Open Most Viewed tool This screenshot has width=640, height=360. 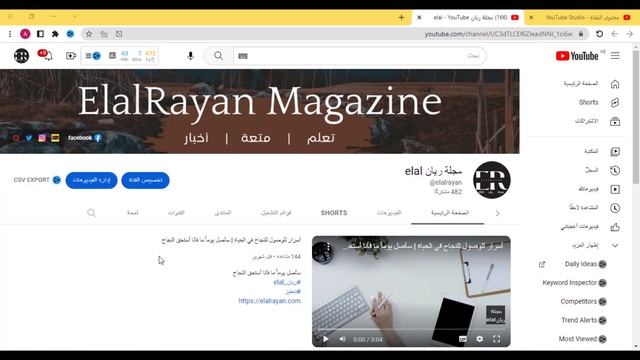tap(582, 339)
